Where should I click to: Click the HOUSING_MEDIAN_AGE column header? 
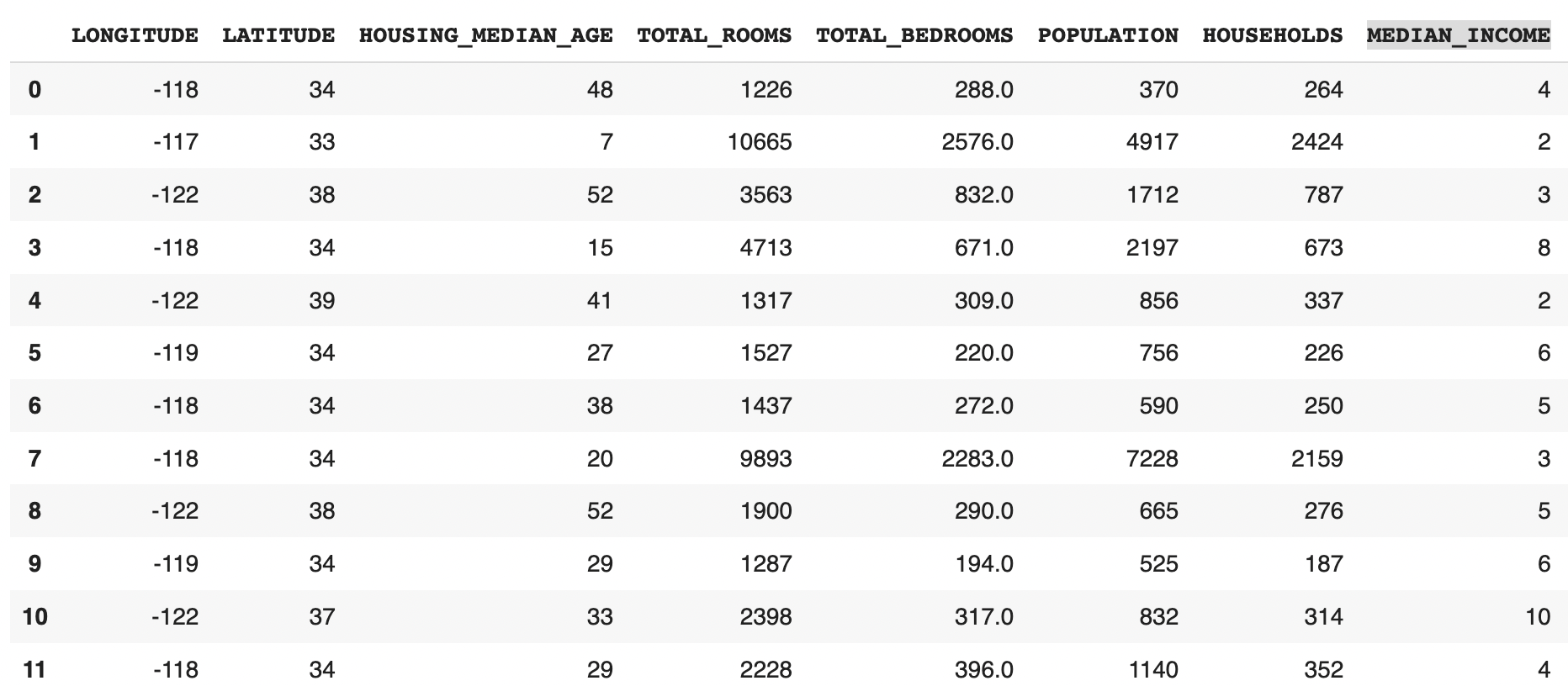(x=486, y=35)
